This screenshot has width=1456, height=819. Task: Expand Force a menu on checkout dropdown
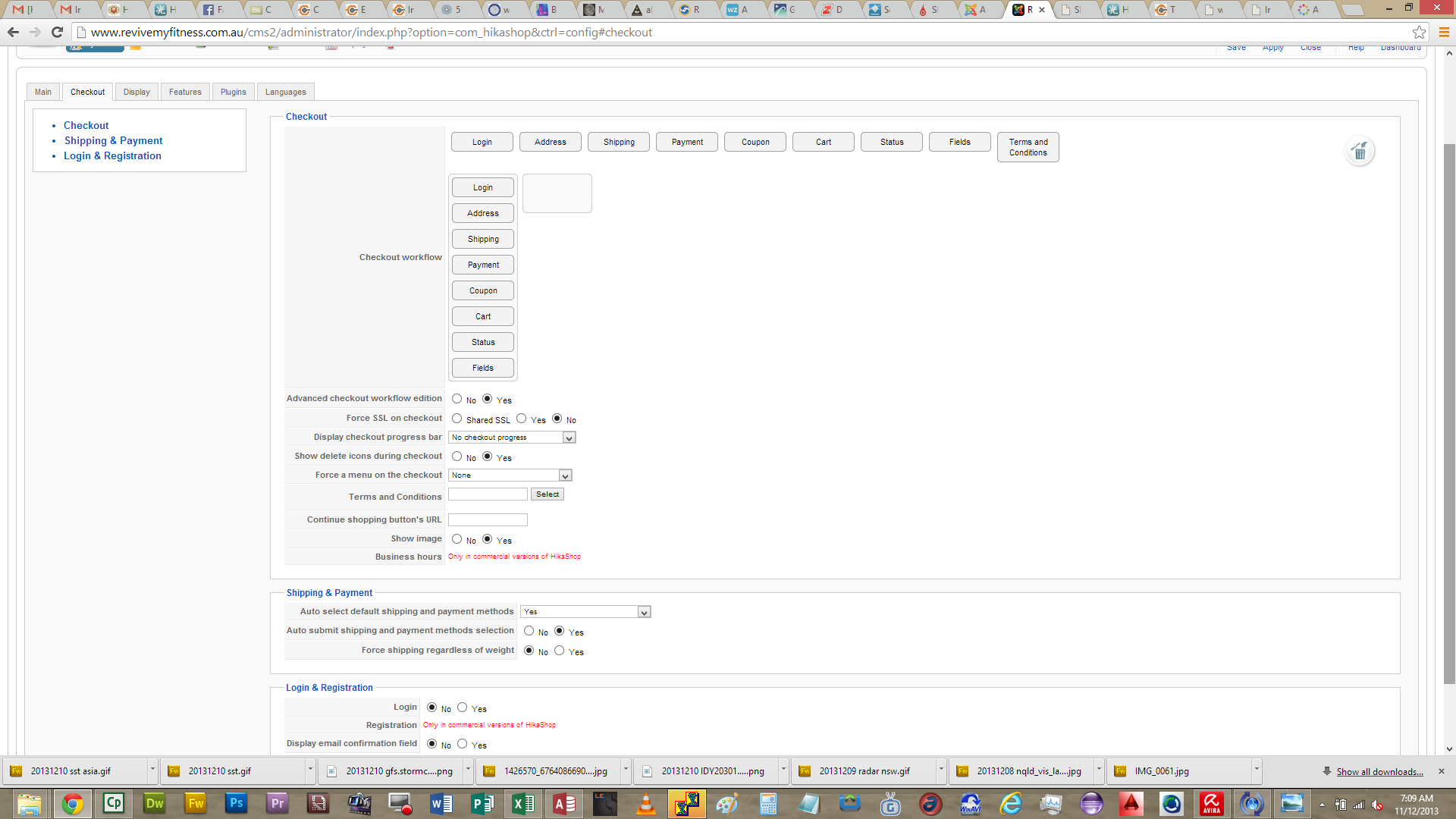[510, 475]
